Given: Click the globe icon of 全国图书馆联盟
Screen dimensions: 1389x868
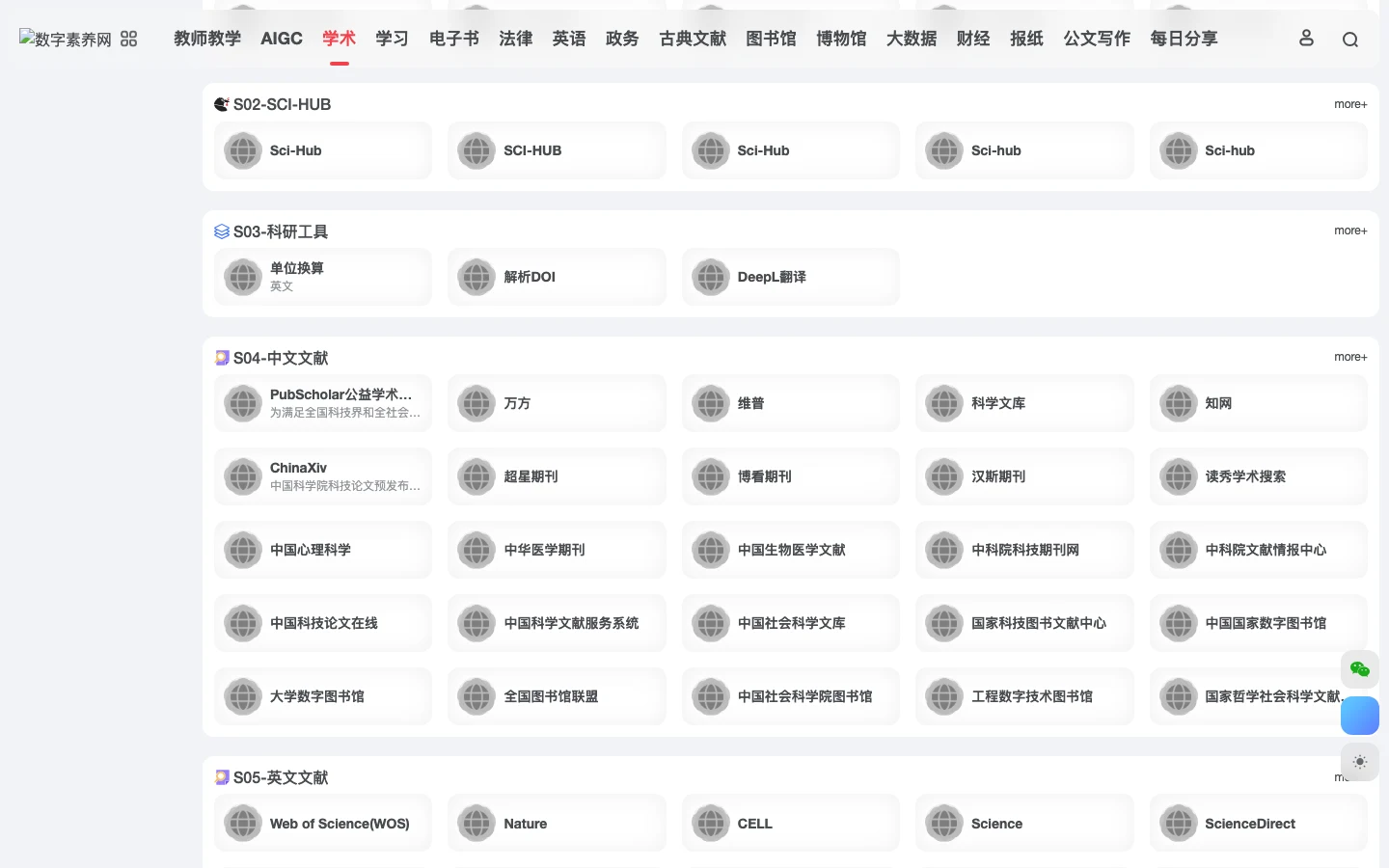Looking at the screenshot, I should point(477,696).
